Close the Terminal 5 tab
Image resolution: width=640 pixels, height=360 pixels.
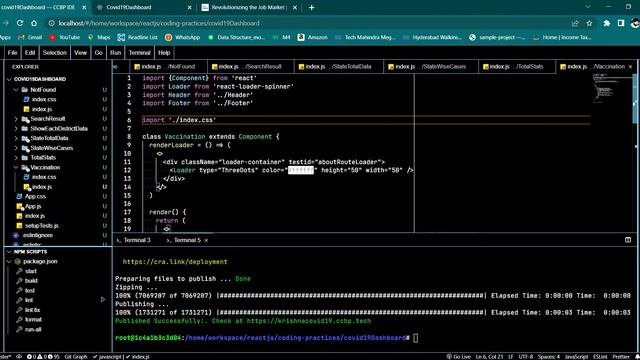[x=206, y=240]
